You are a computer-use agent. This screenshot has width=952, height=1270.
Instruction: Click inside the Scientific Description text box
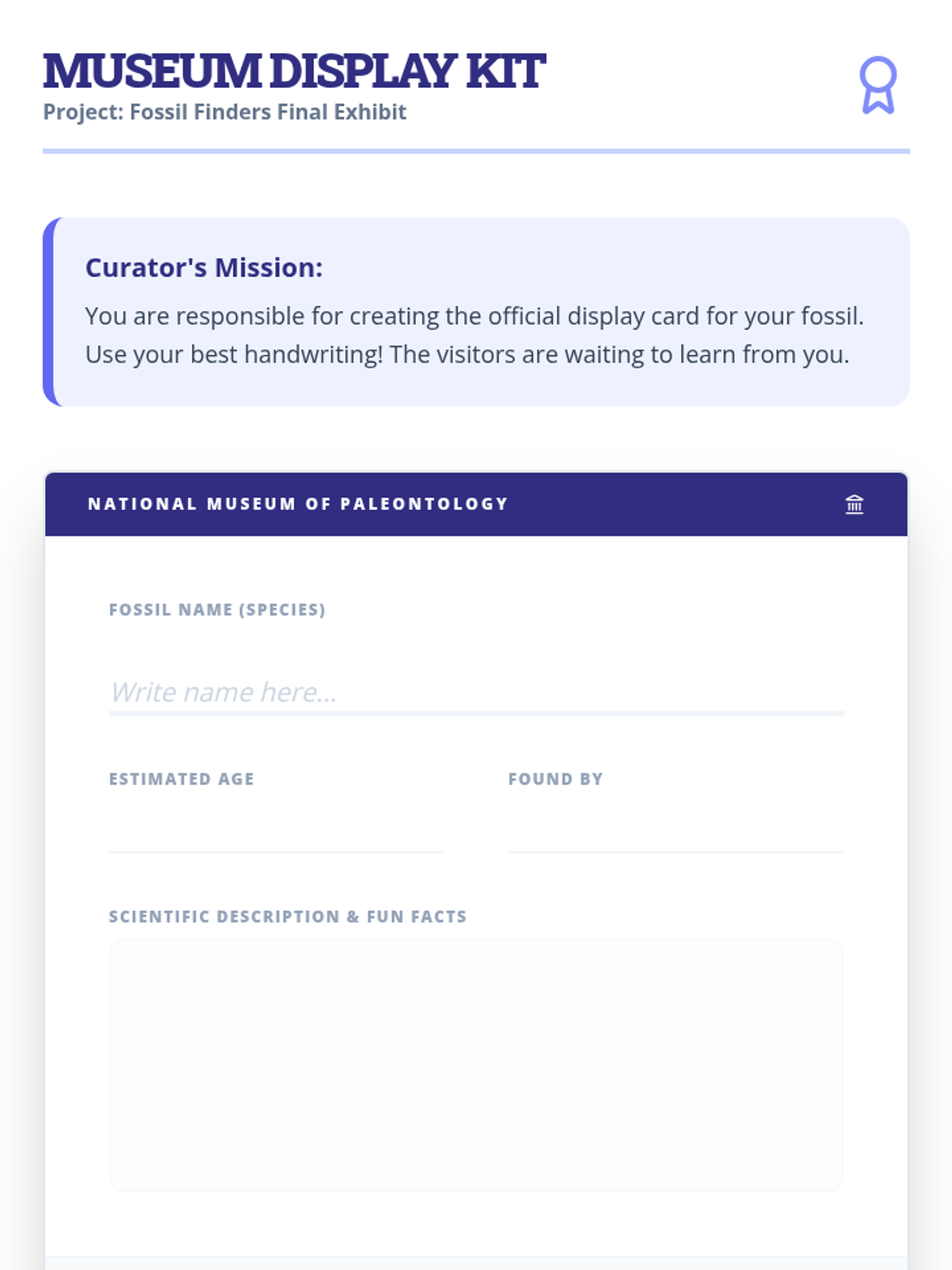476,1065
